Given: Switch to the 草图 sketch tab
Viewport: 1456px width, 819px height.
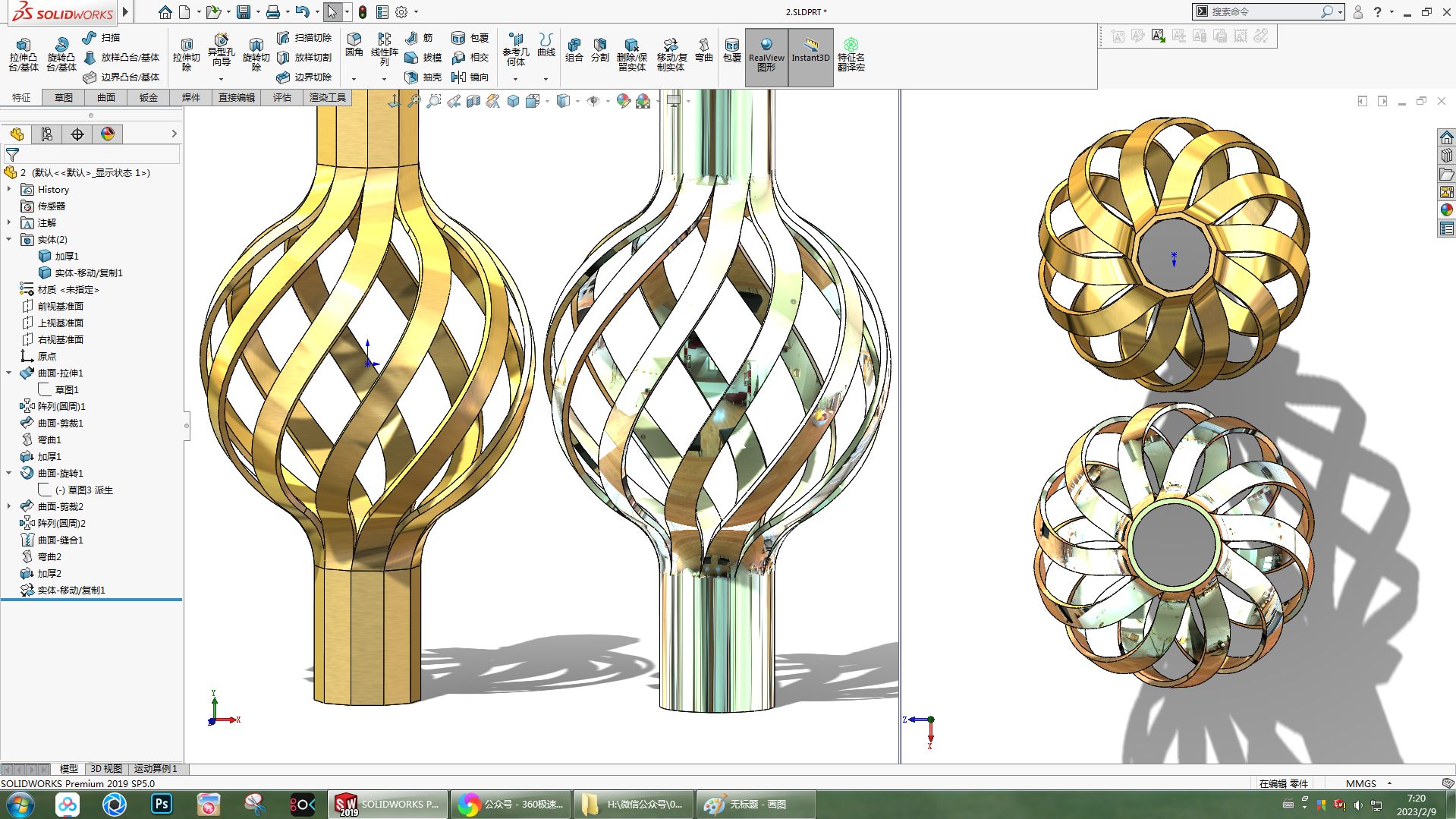Looking at the screenshot, I should tap(64, 97).
